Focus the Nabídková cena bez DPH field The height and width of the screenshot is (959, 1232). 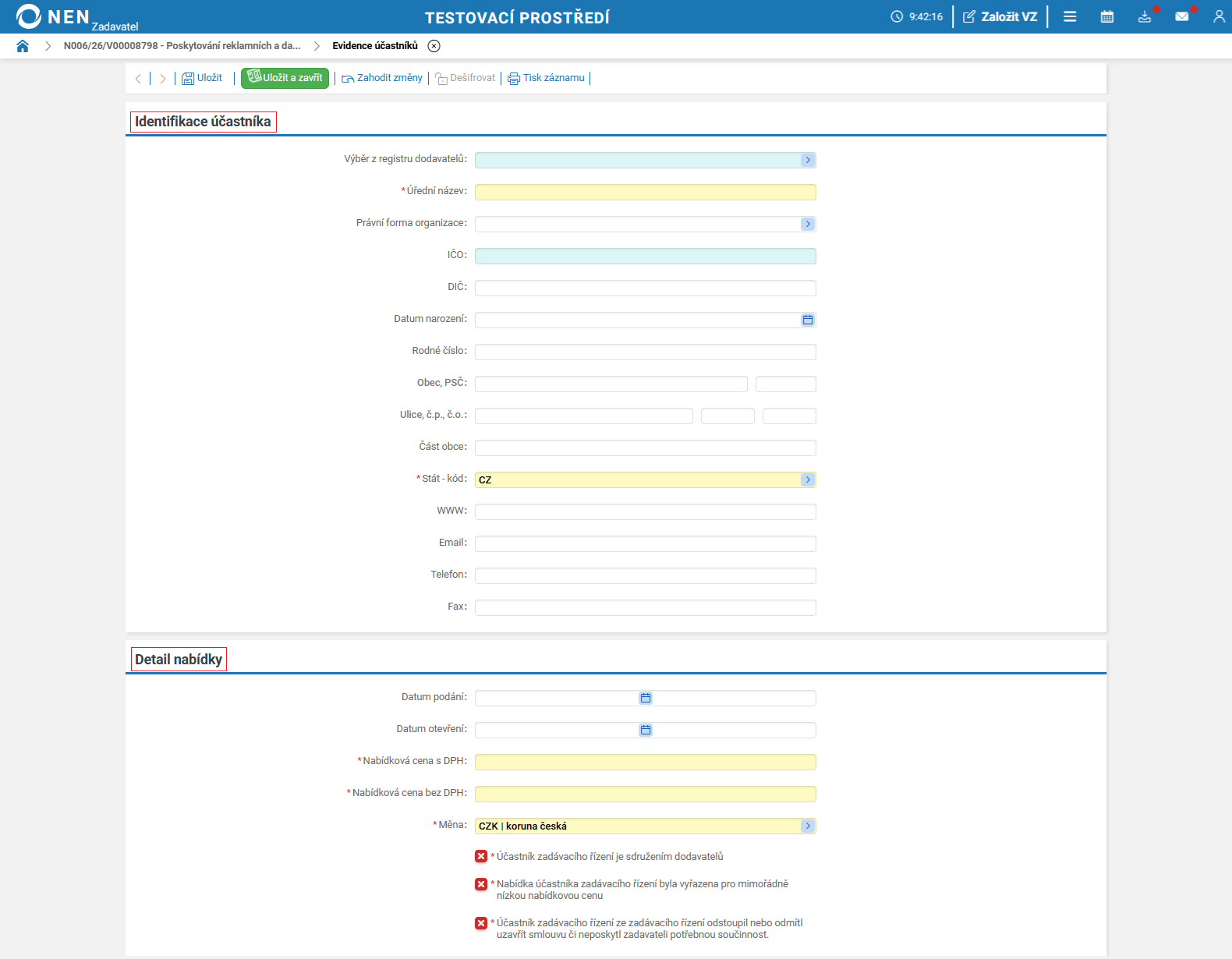(646, 794)
